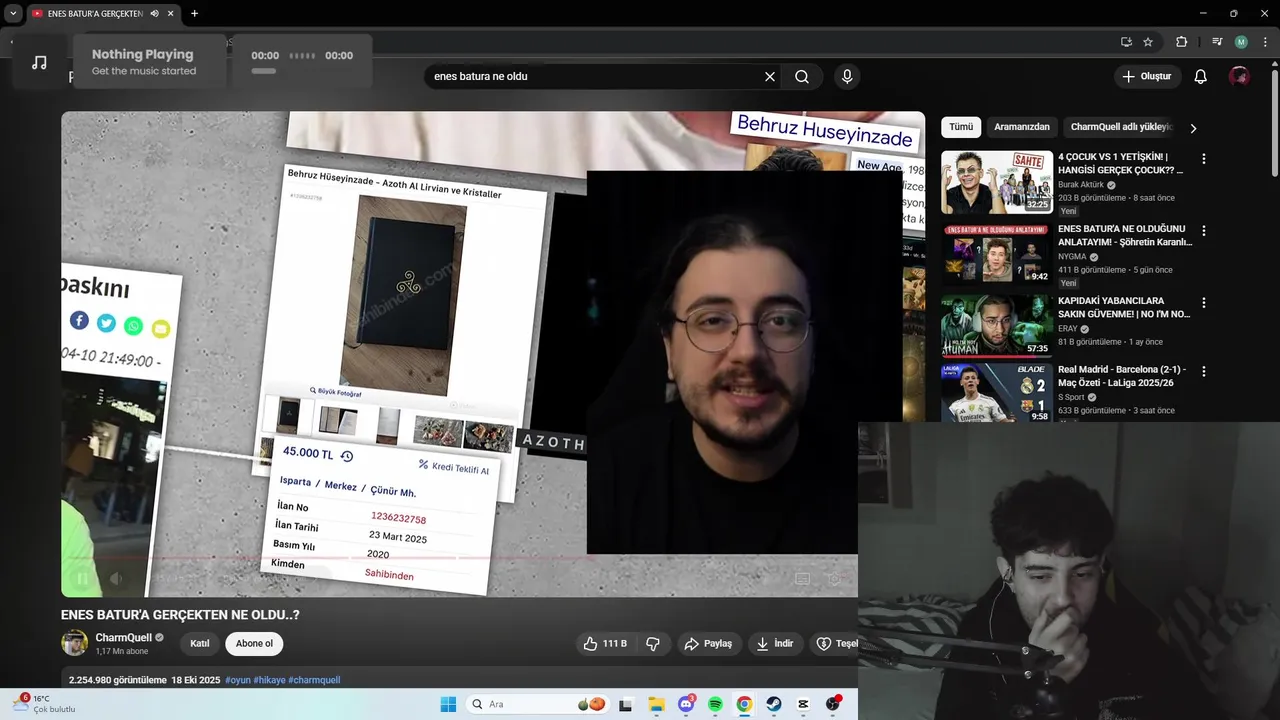
Task: Click the Katıl button
Action: coord(199,644)
